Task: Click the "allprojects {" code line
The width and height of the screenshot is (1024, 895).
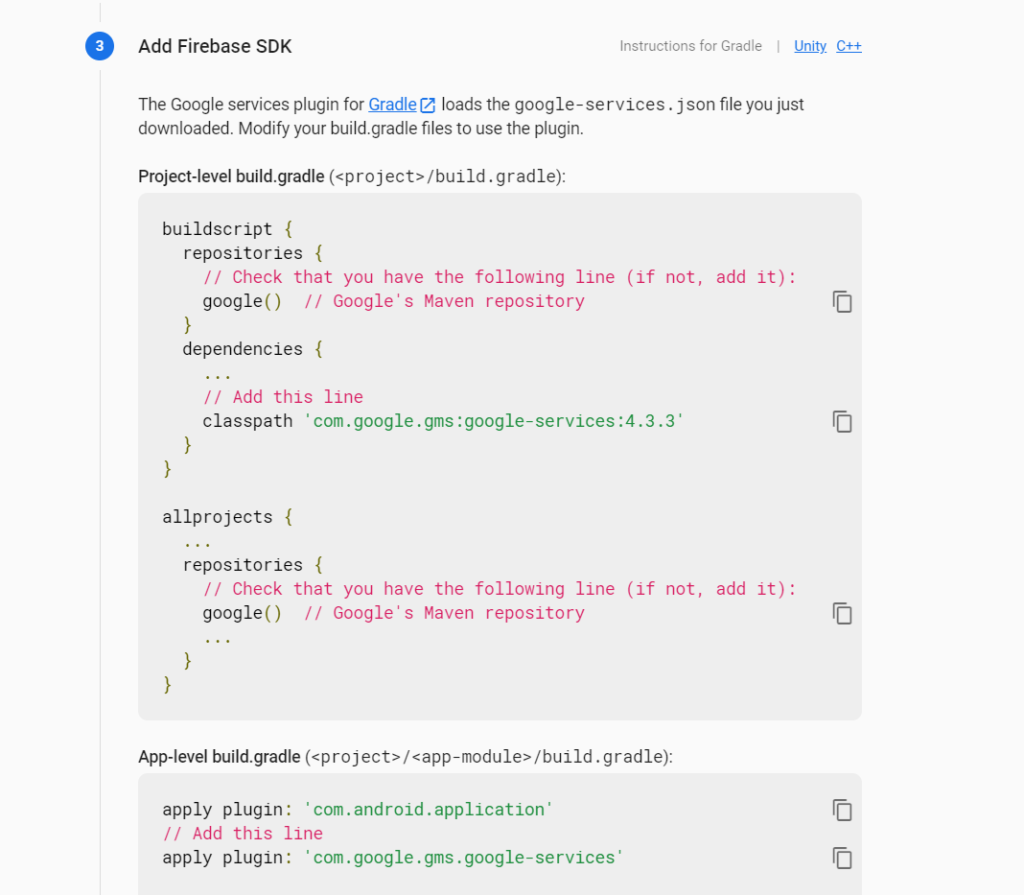Action: 227,517
